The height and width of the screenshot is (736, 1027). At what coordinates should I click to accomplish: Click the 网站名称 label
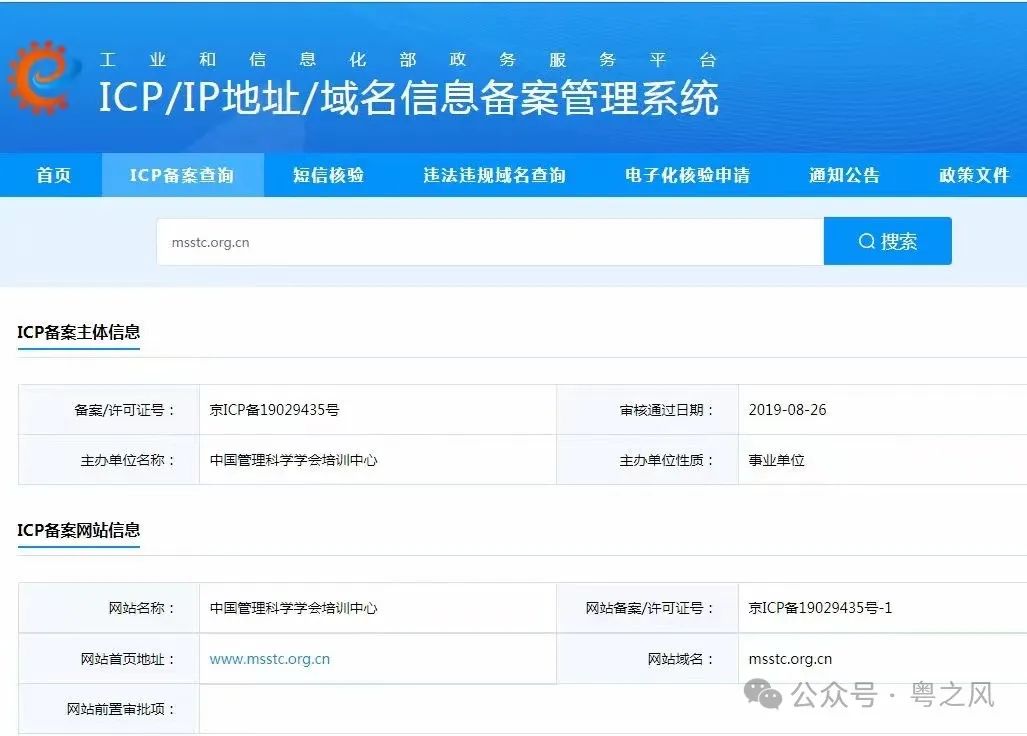pyautogui.click(x=142, y=608)
